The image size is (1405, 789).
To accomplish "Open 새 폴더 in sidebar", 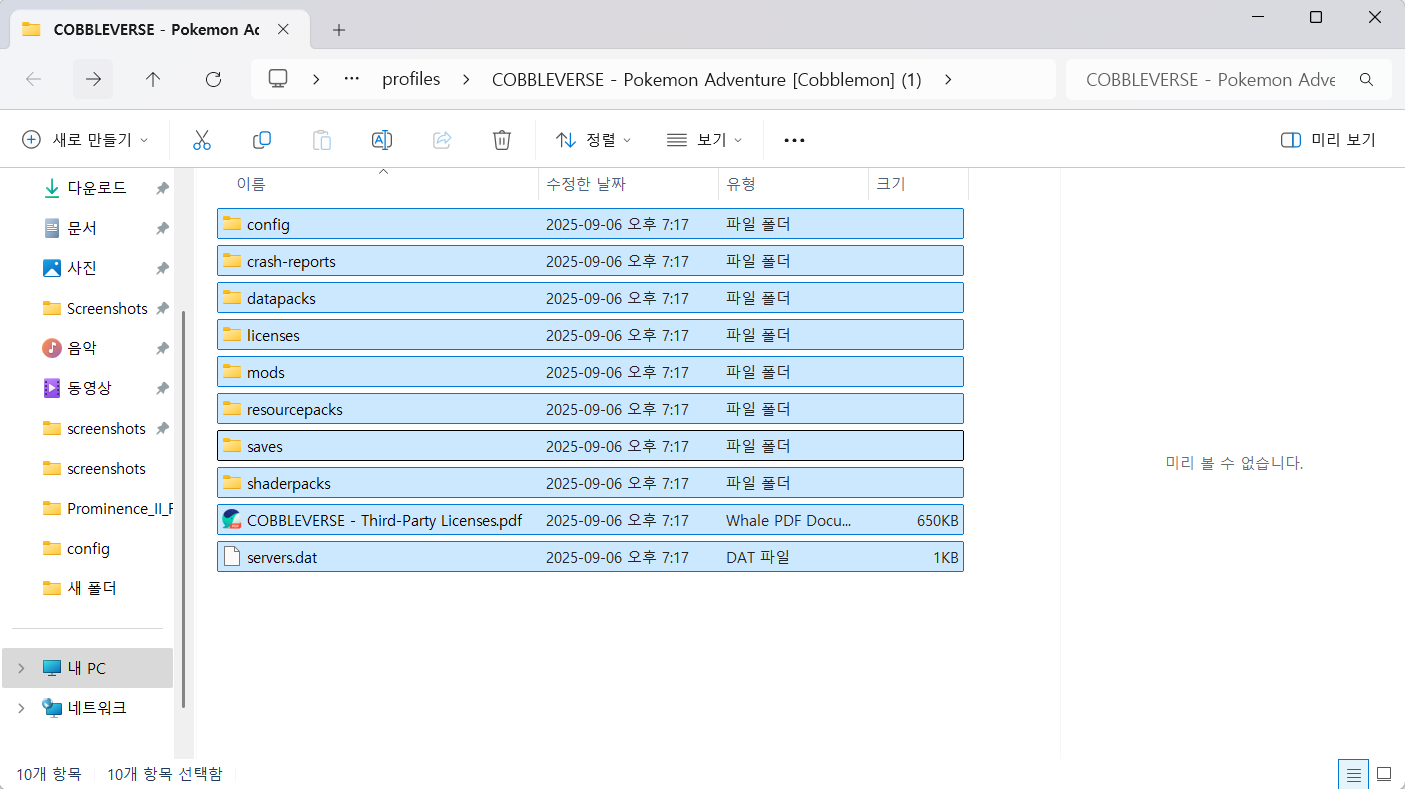I will (x=93, y=588).
